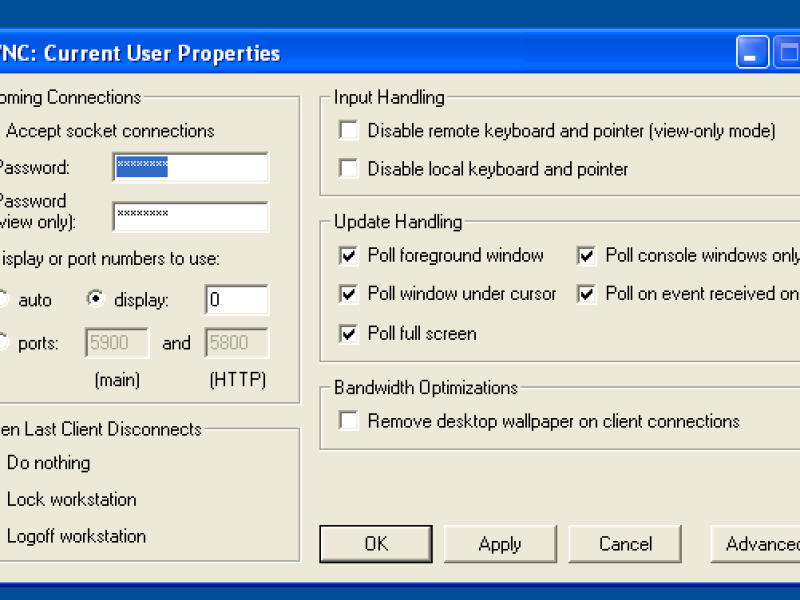Focus the view-only Password field
800x600 pixels.
[x=191, y=217]
